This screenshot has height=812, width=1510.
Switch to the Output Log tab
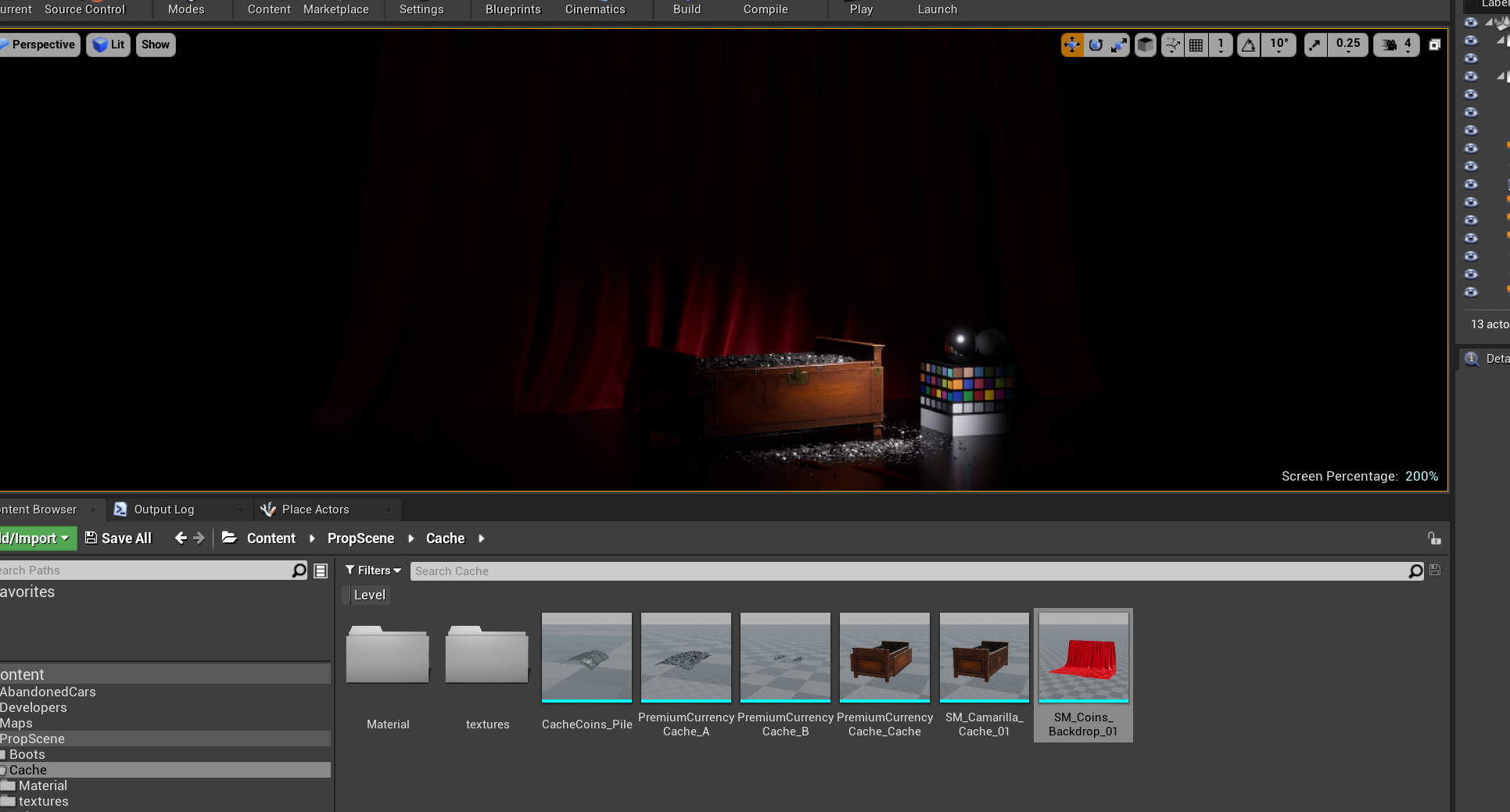[x=163, y=510]
